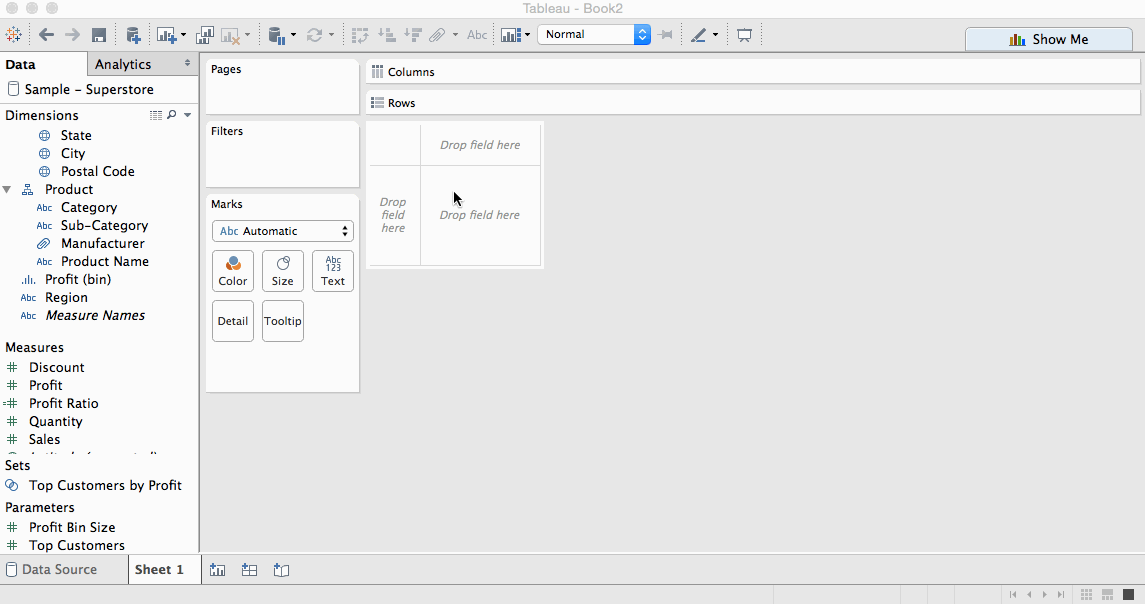Select the Postal Code dimension field

click(x=98, y=172)
